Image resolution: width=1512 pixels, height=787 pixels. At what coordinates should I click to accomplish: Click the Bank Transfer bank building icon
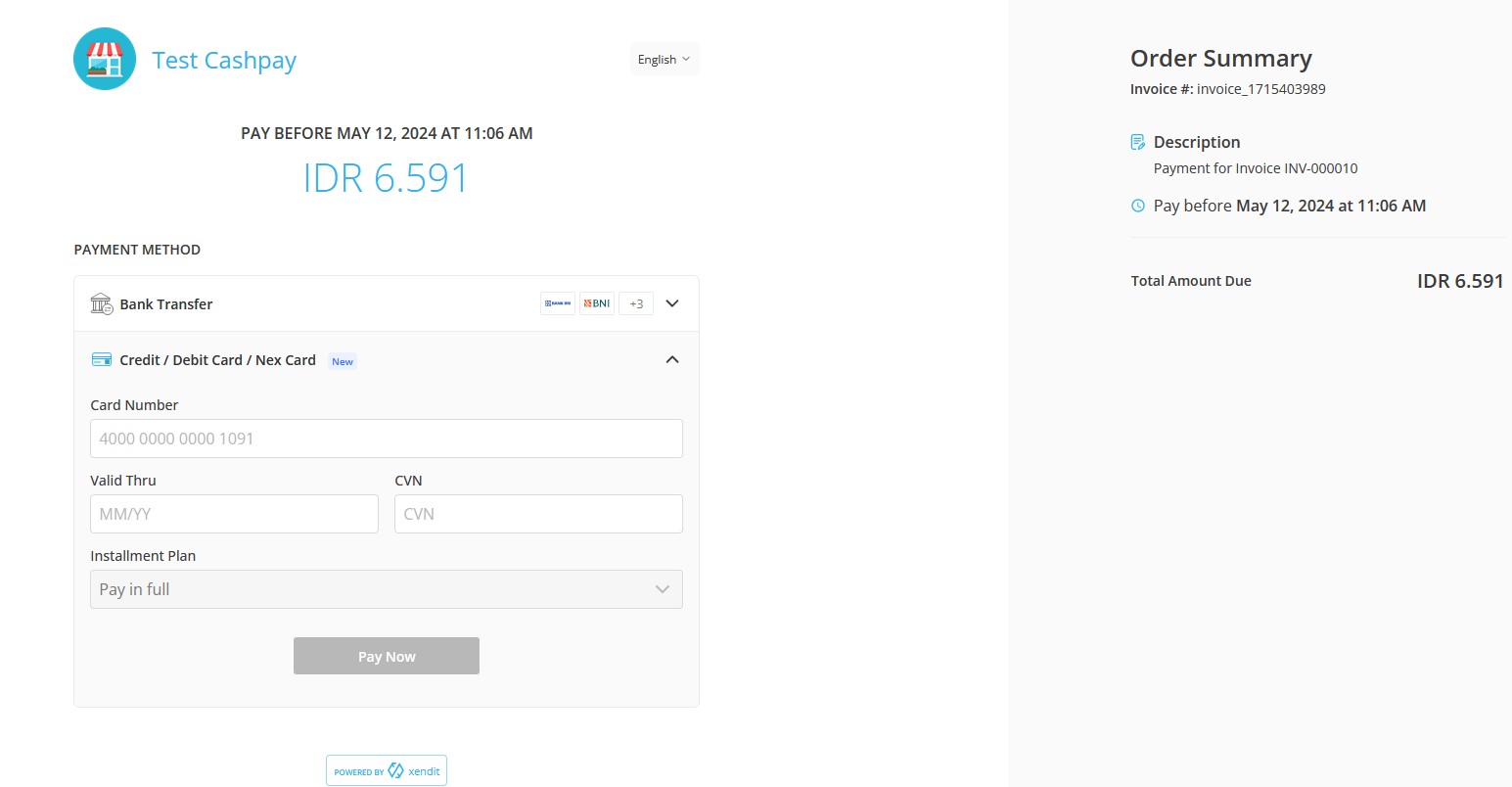click(101, 303)
